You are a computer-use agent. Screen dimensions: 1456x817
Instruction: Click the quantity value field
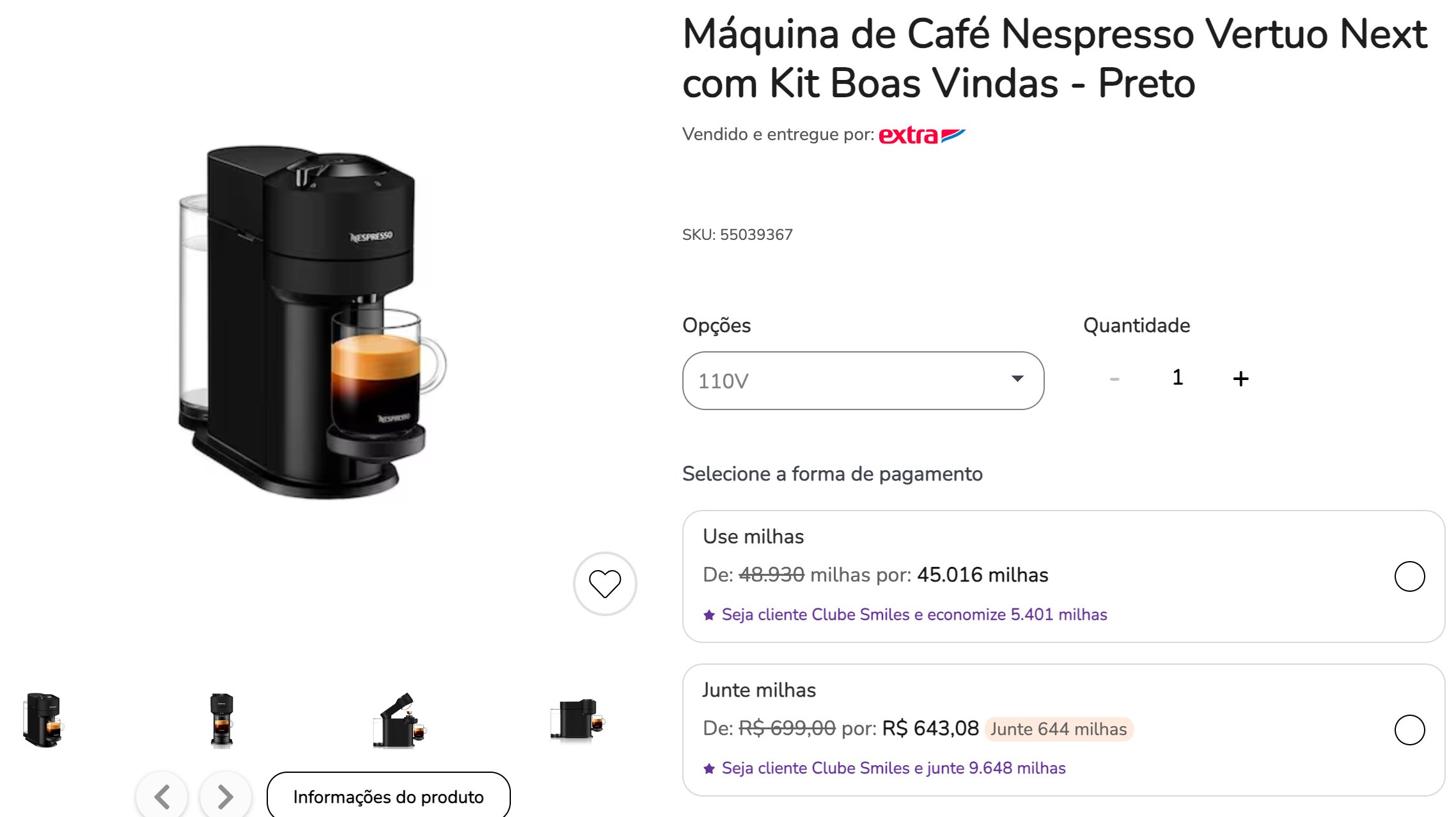(x=1177, y=377)
